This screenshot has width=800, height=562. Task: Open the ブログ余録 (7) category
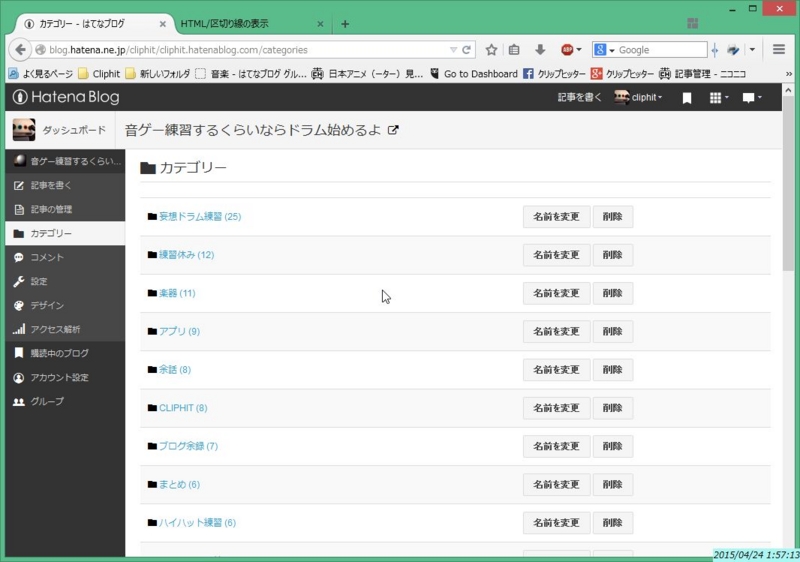click(188, 446)
